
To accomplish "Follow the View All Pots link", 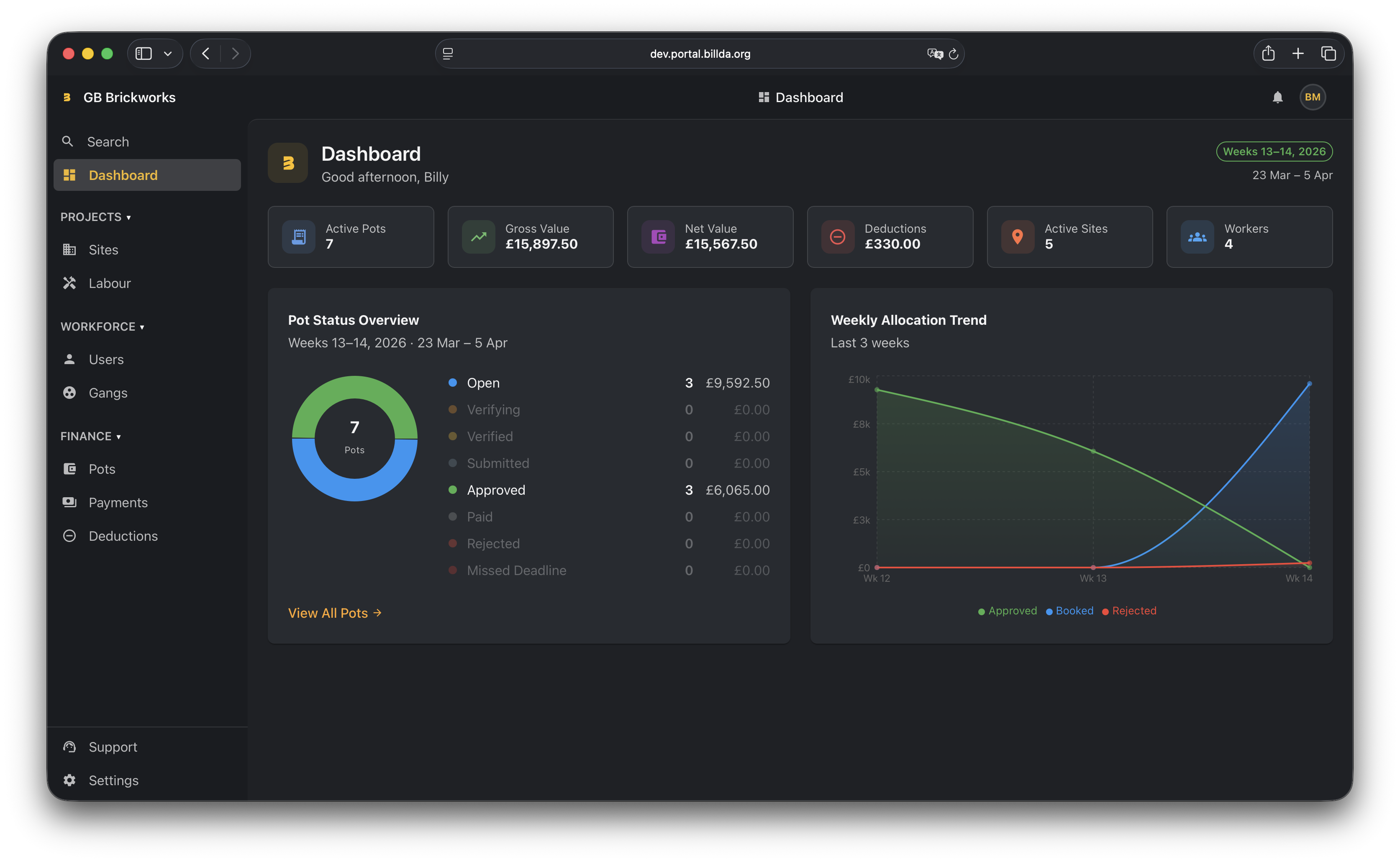I will 335,612.
